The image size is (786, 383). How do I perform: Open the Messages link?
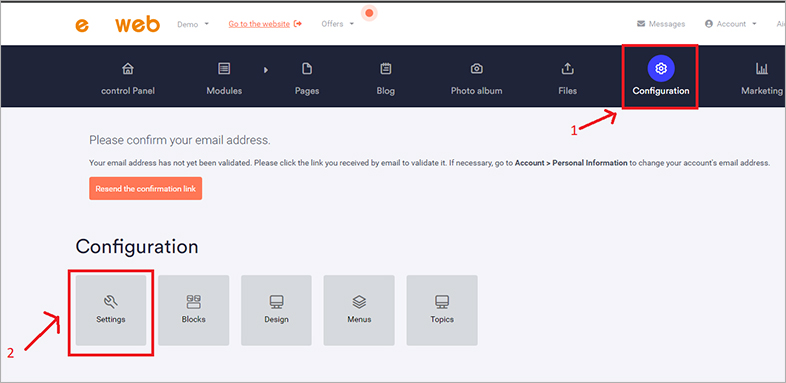(667, 24)
